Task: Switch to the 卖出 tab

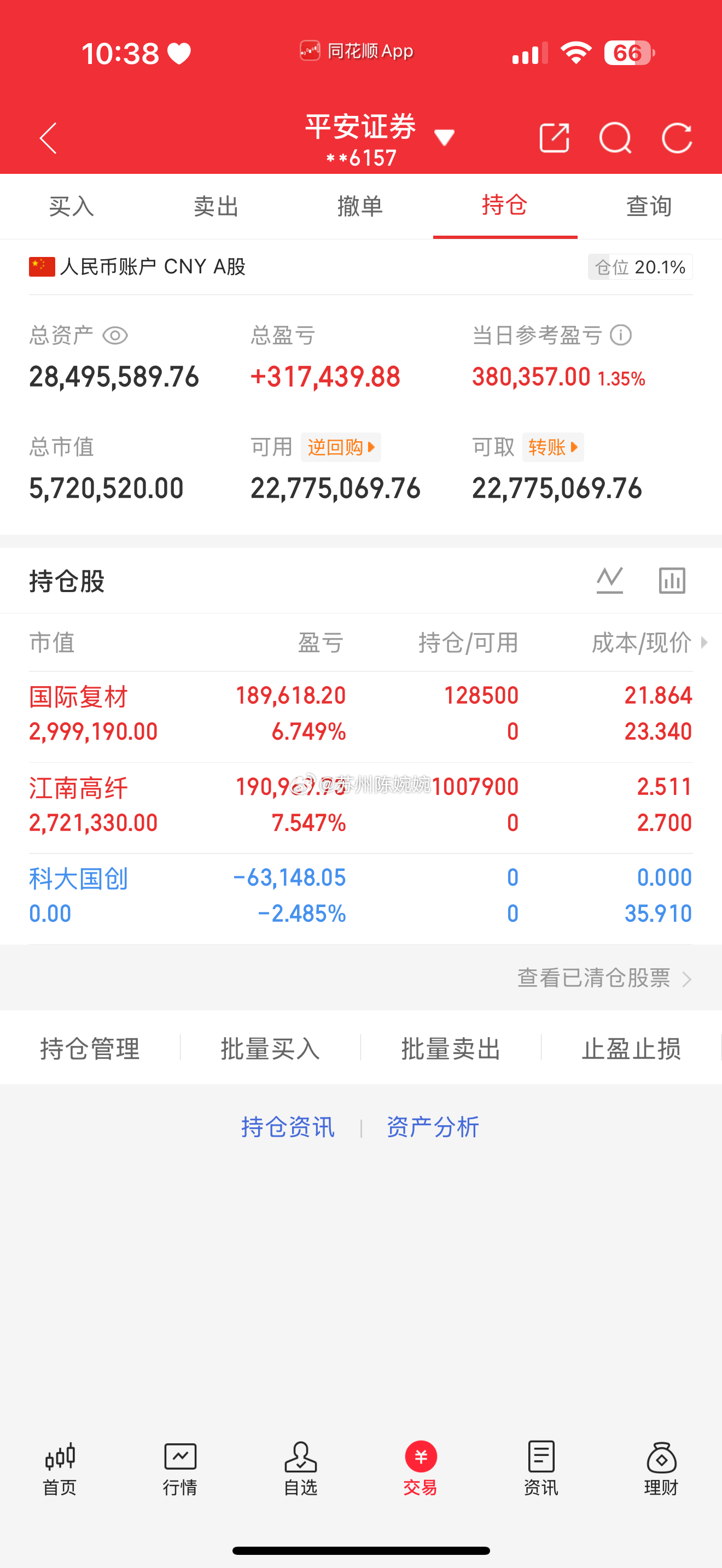Action: click(216, 206)
